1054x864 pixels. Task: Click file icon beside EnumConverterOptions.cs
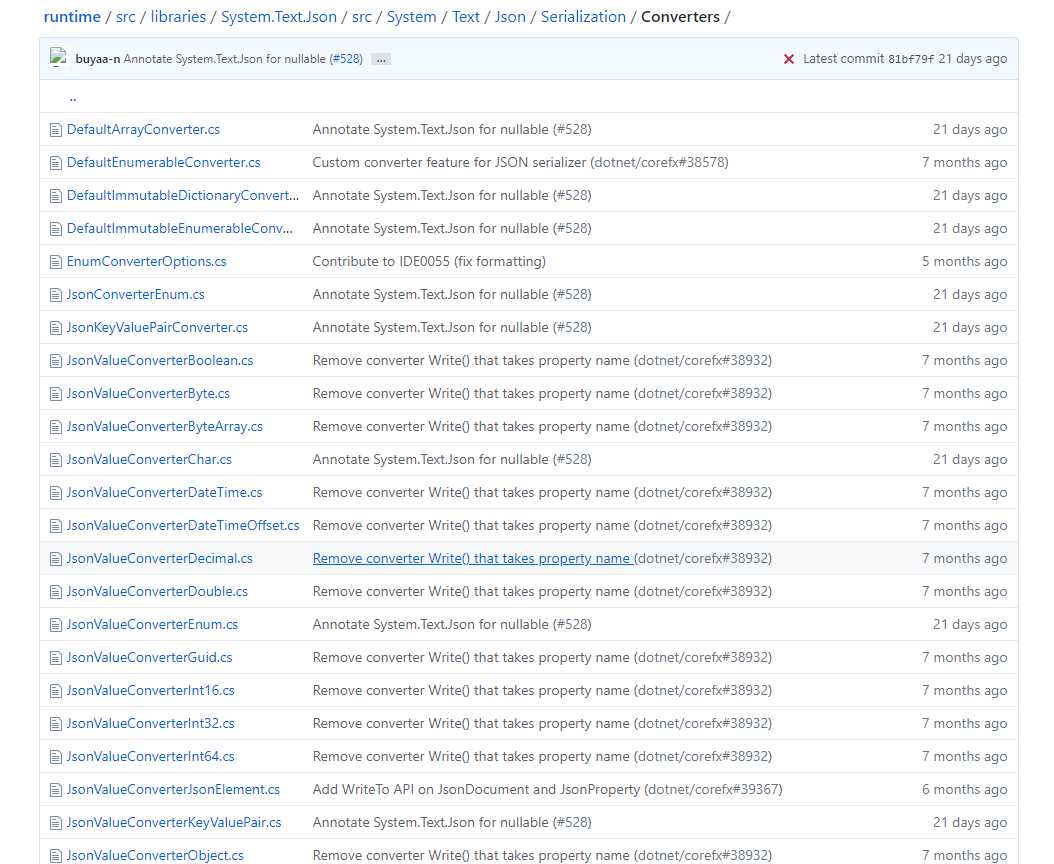coord(56,262)
